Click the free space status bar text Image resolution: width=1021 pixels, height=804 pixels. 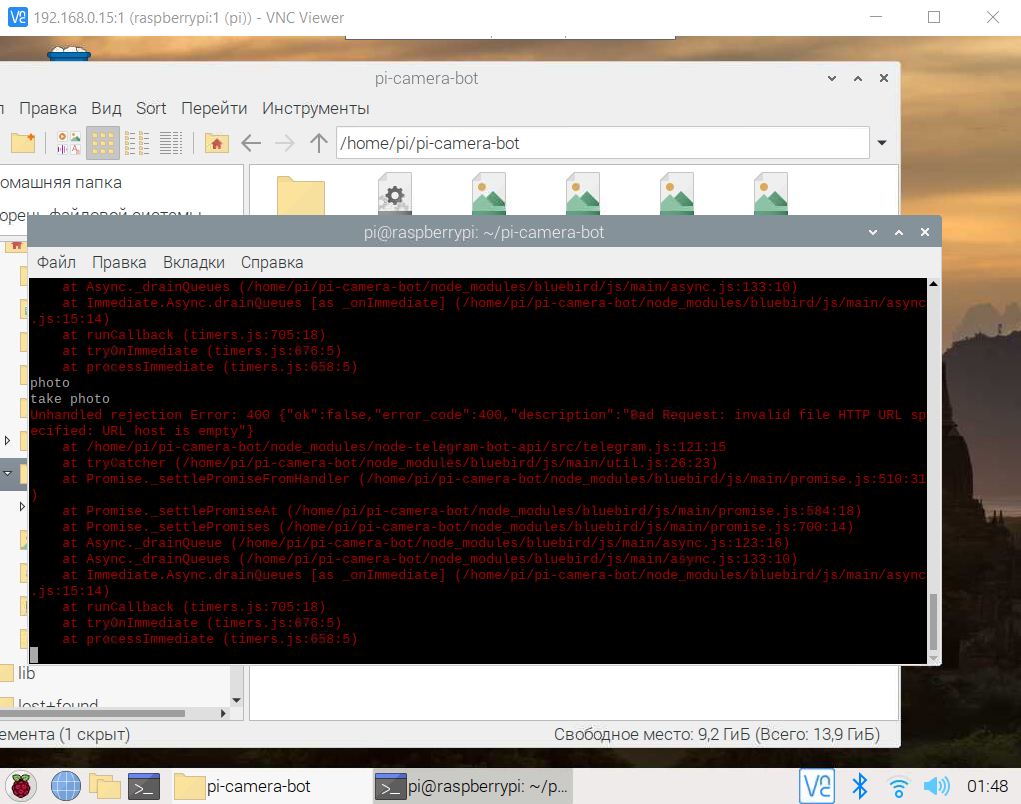coord(716,734)
